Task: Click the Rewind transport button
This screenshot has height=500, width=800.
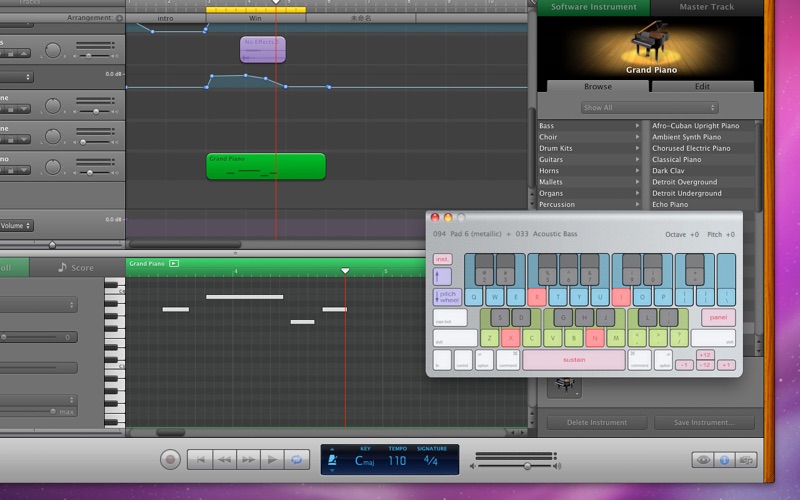Action: point(223,459)
